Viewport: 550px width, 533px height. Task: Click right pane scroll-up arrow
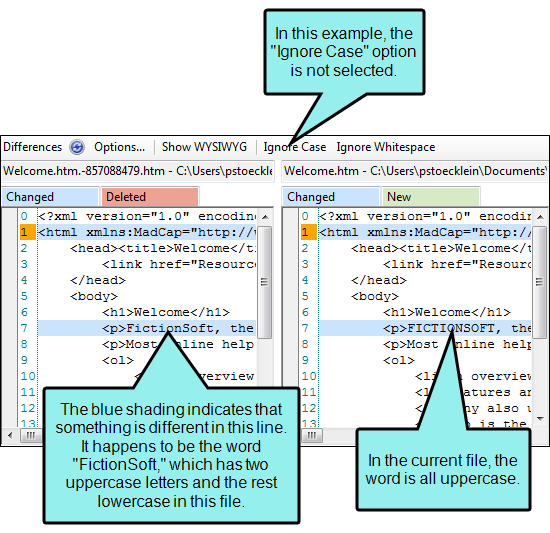click(x=541, y=217)
